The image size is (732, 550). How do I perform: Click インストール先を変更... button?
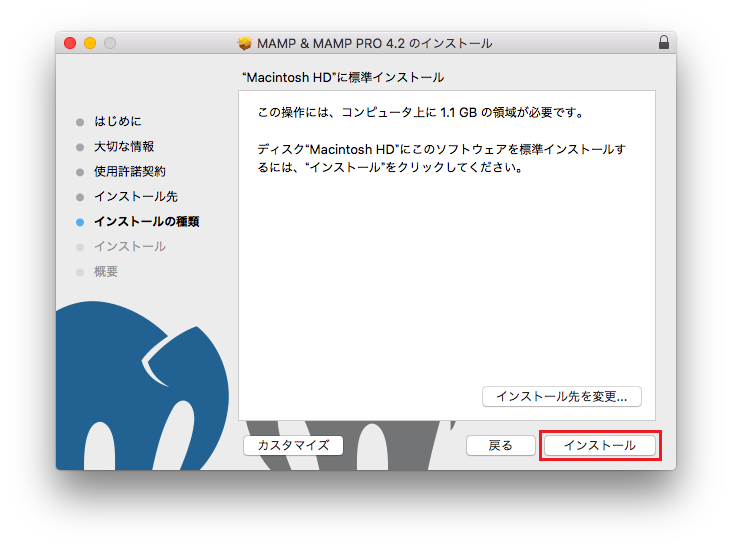(562, 396)
